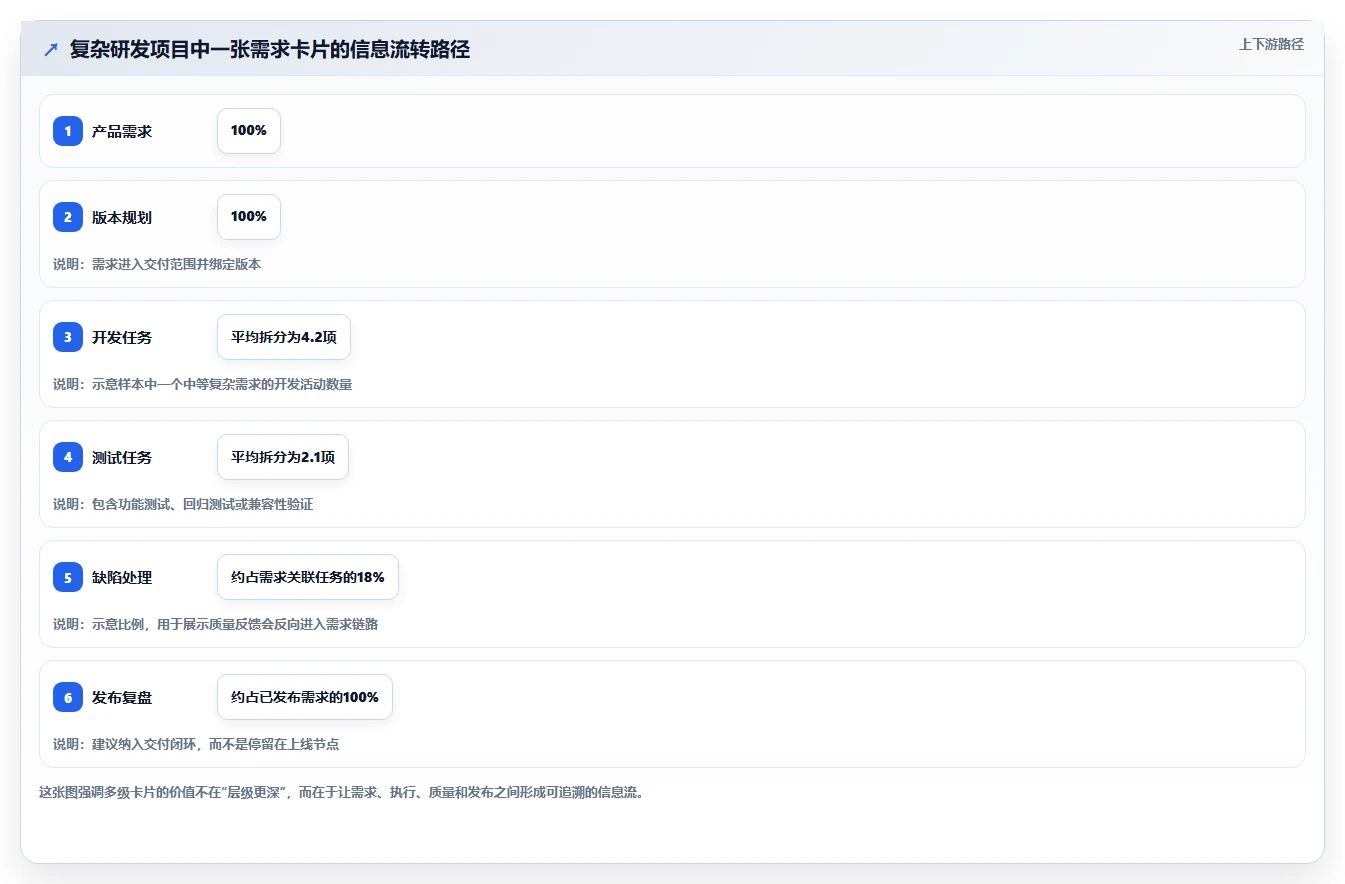Click the step 3 number badge
Viewport: 1345px width, 884px height.
click(x=68, y=337)
